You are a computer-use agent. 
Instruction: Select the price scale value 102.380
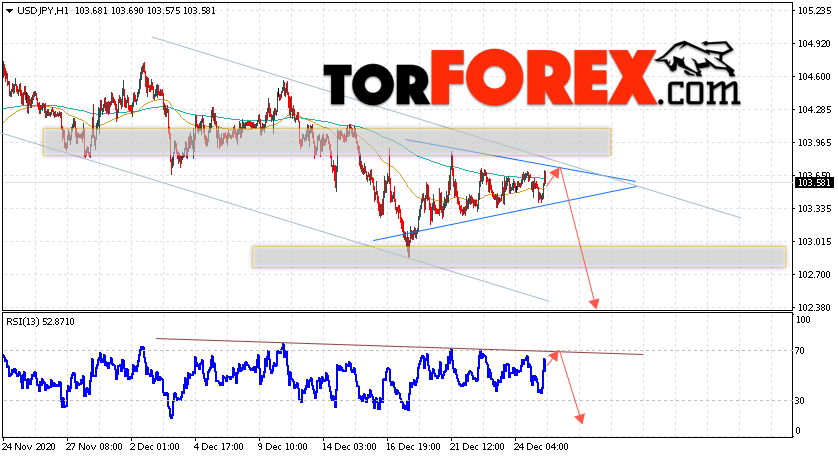[814, 308]
